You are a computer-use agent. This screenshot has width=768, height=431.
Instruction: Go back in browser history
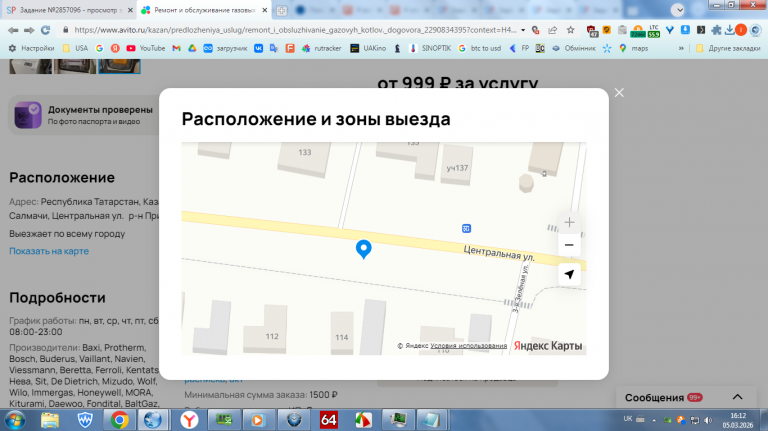point(13,30)
